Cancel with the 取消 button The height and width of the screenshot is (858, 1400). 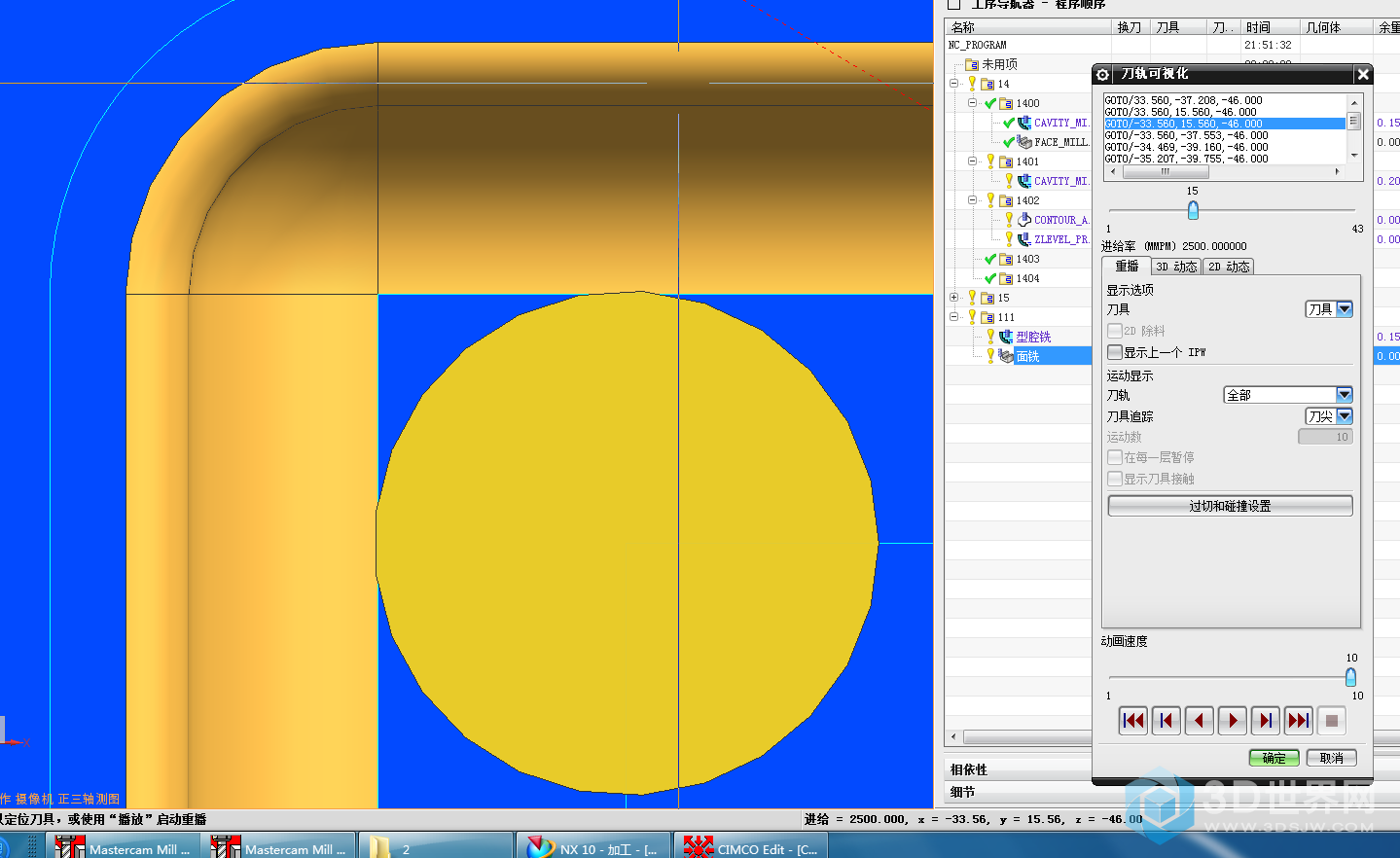pyautogui.click(x=1332, y=758)
